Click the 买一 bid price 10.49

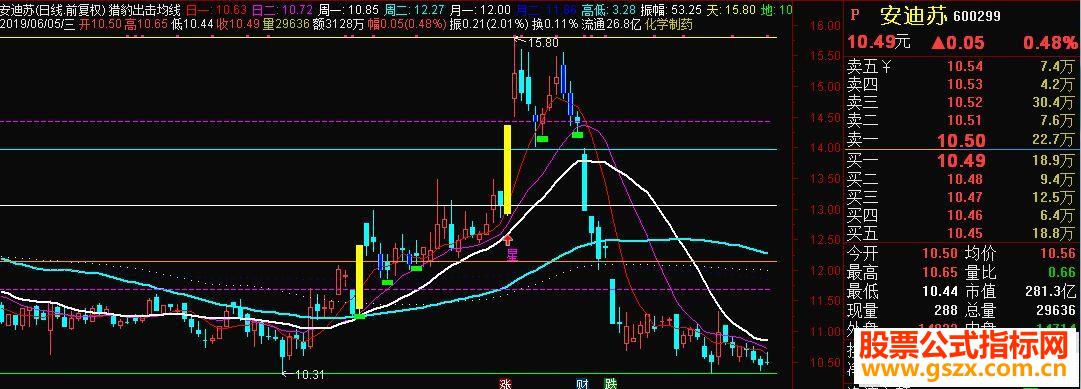click(961, 161)
